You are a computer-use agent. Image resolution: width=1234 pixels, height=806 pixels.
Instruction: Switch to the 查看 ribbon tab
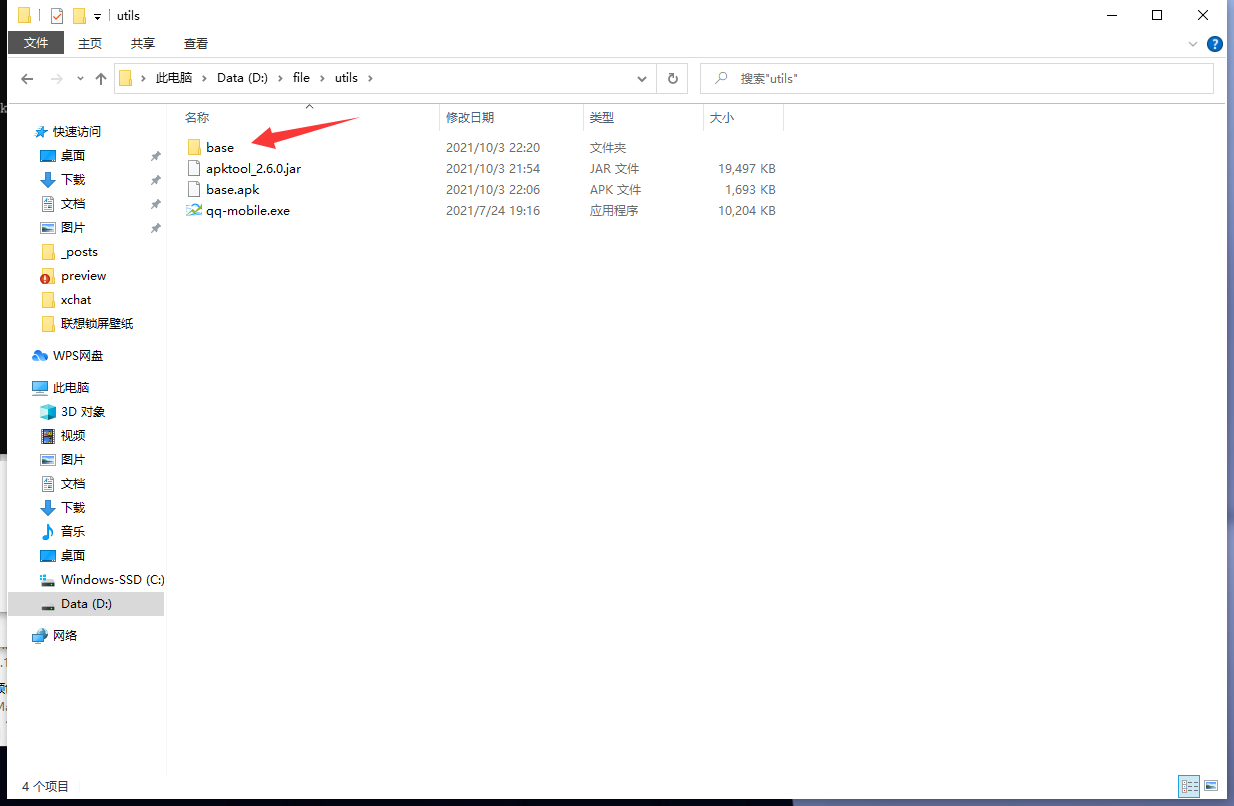click(196, 43)
